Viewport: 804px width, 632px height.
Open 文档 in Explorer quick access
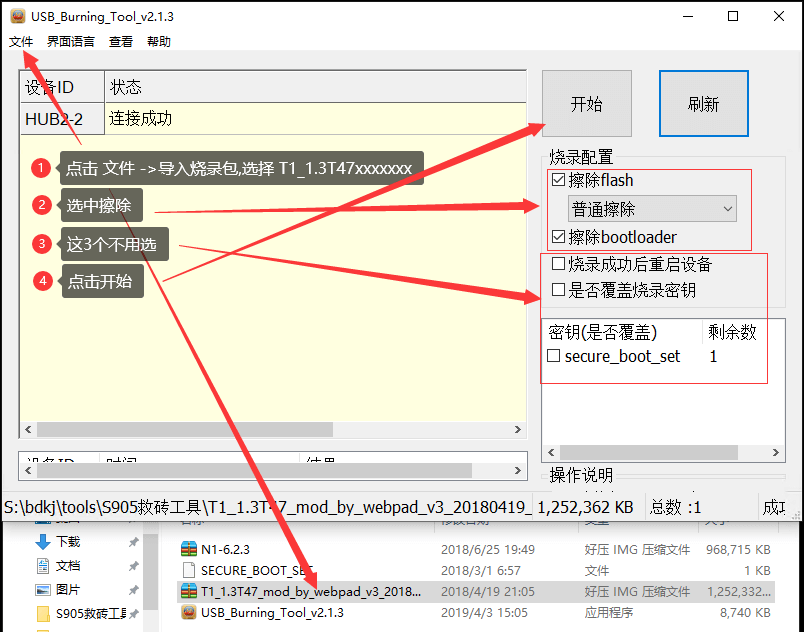pos(68,566)
